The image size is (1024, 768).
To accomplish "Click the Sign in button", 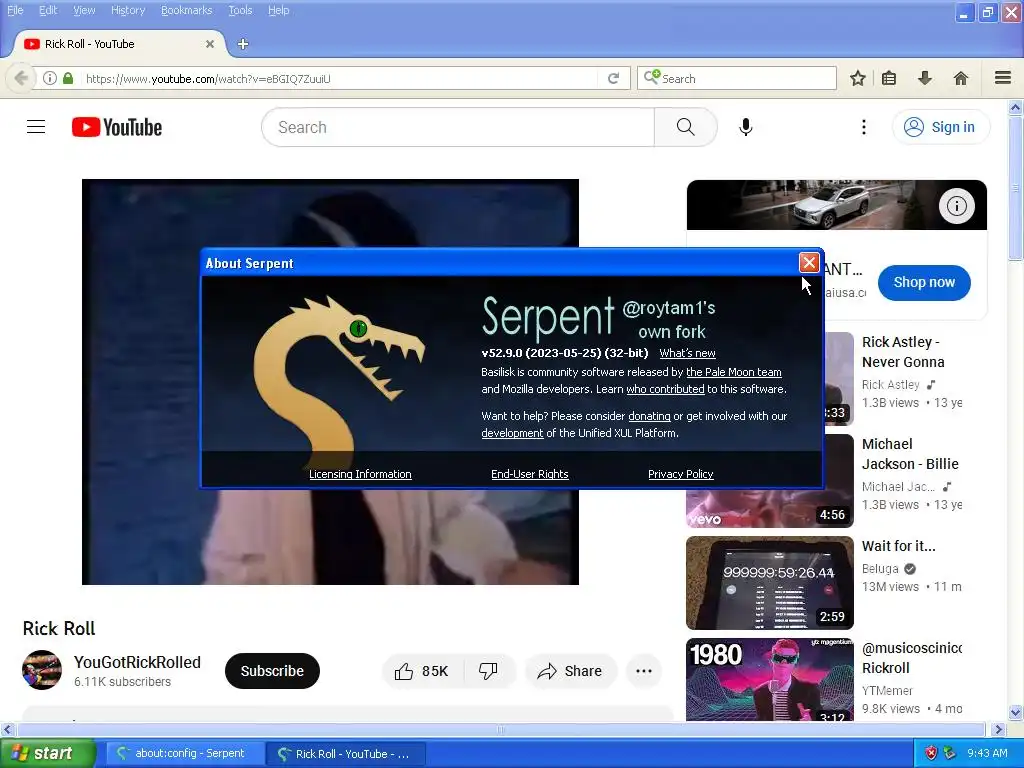I will point(940,127).
